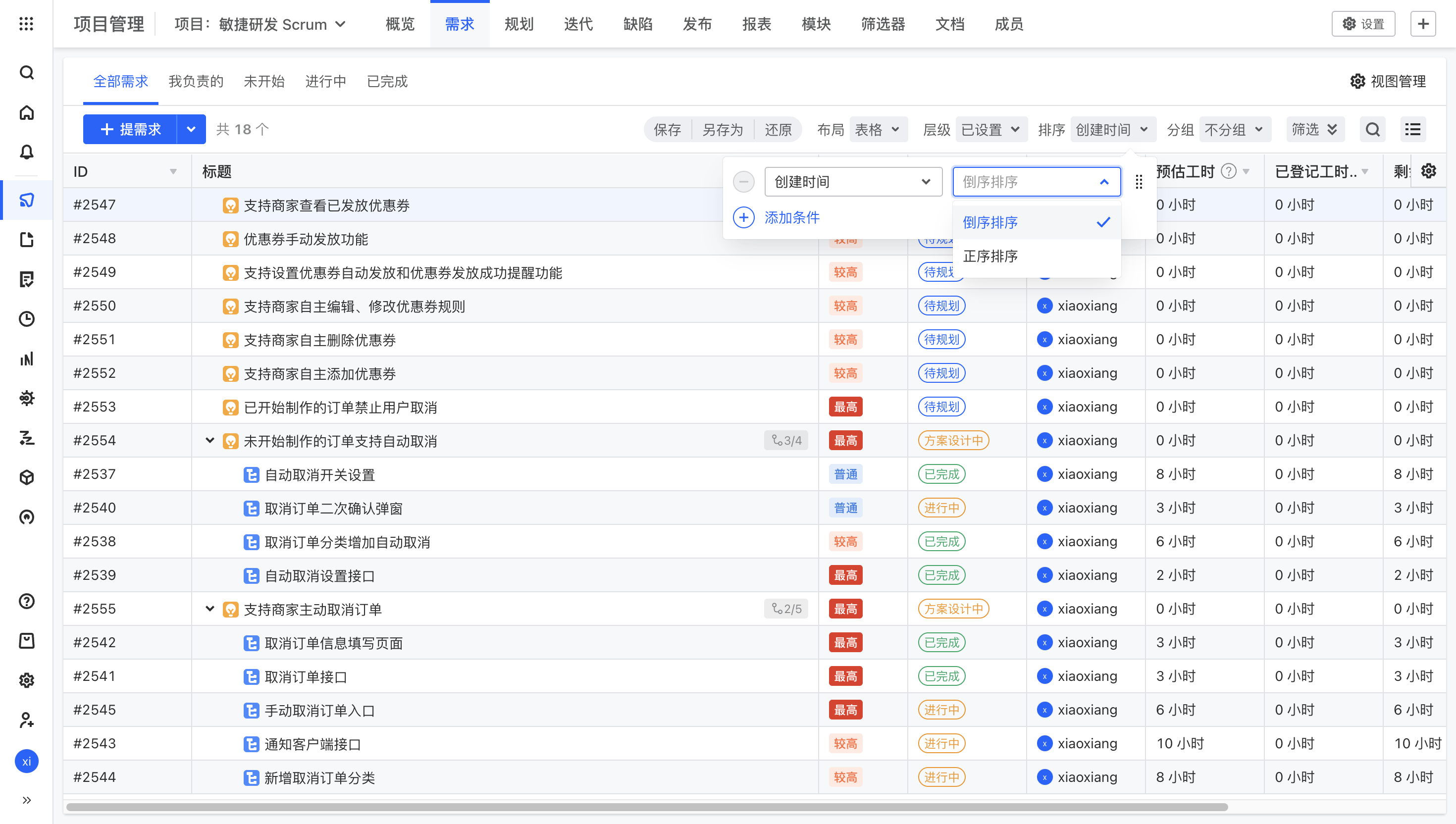Open the list view options icon

click(x=1412, y=130)
